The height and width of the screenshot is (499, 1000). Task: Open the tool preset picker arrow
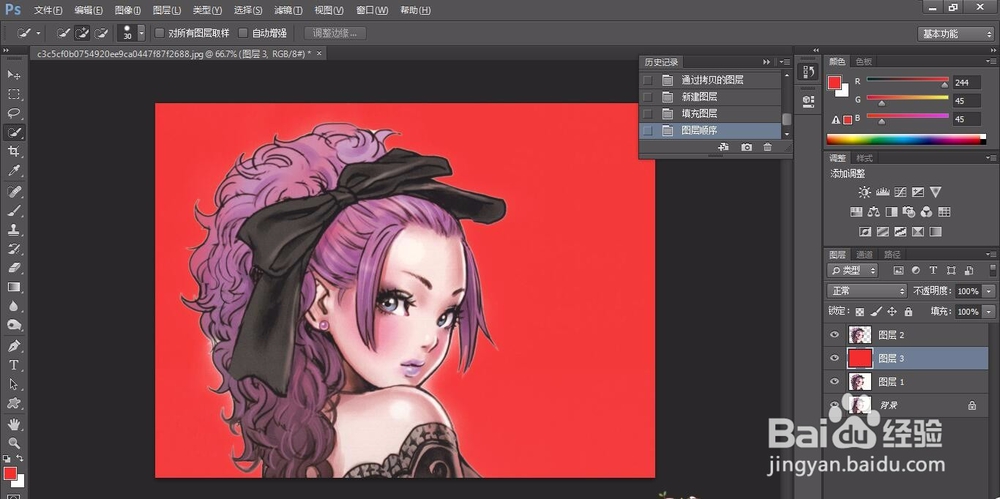38,33
